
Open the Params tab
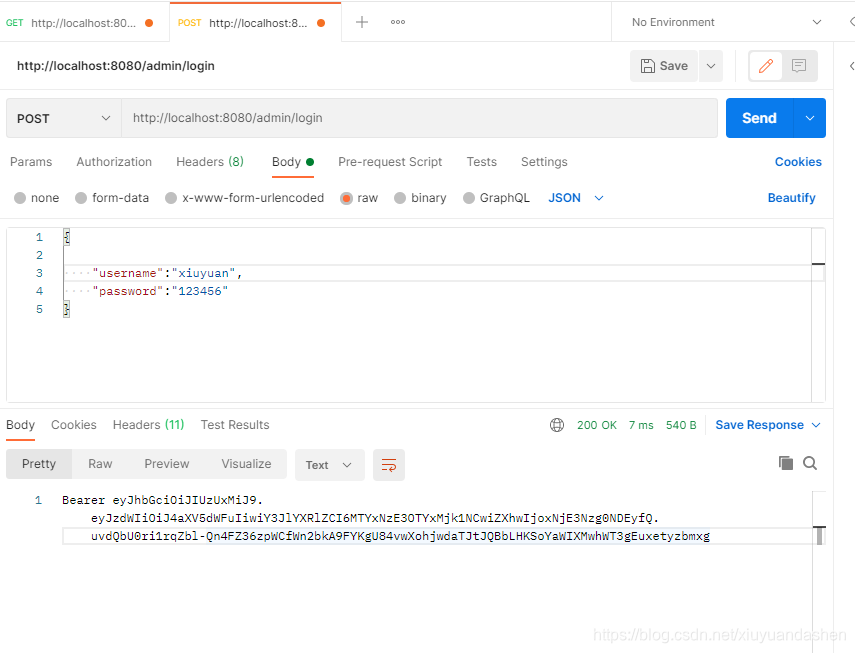click(31, 162)
